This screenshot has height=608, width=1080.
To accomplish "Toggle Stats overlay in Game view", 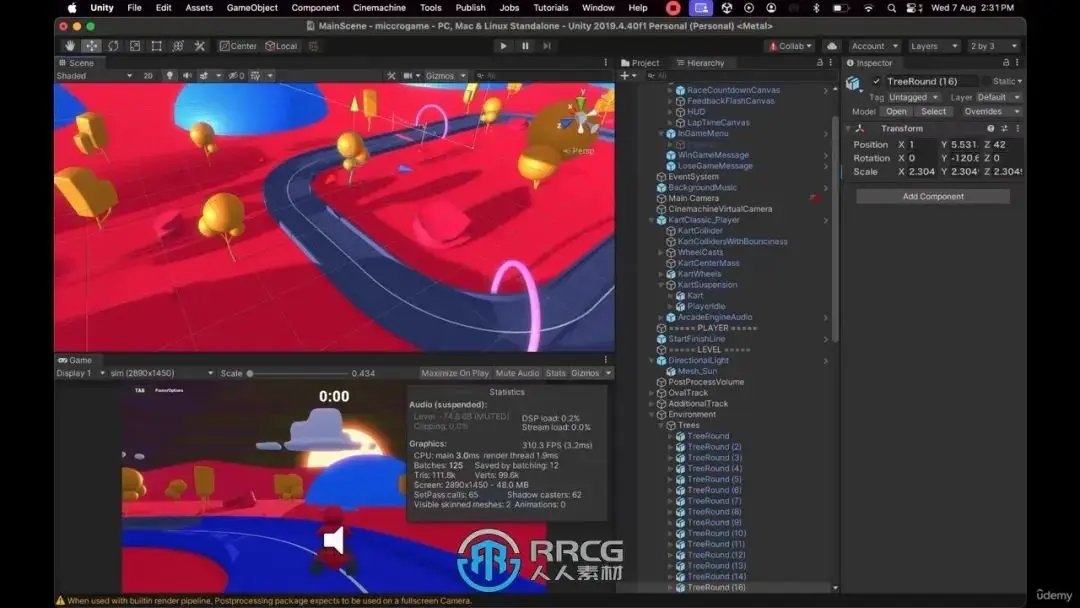I will coord(555,373).
